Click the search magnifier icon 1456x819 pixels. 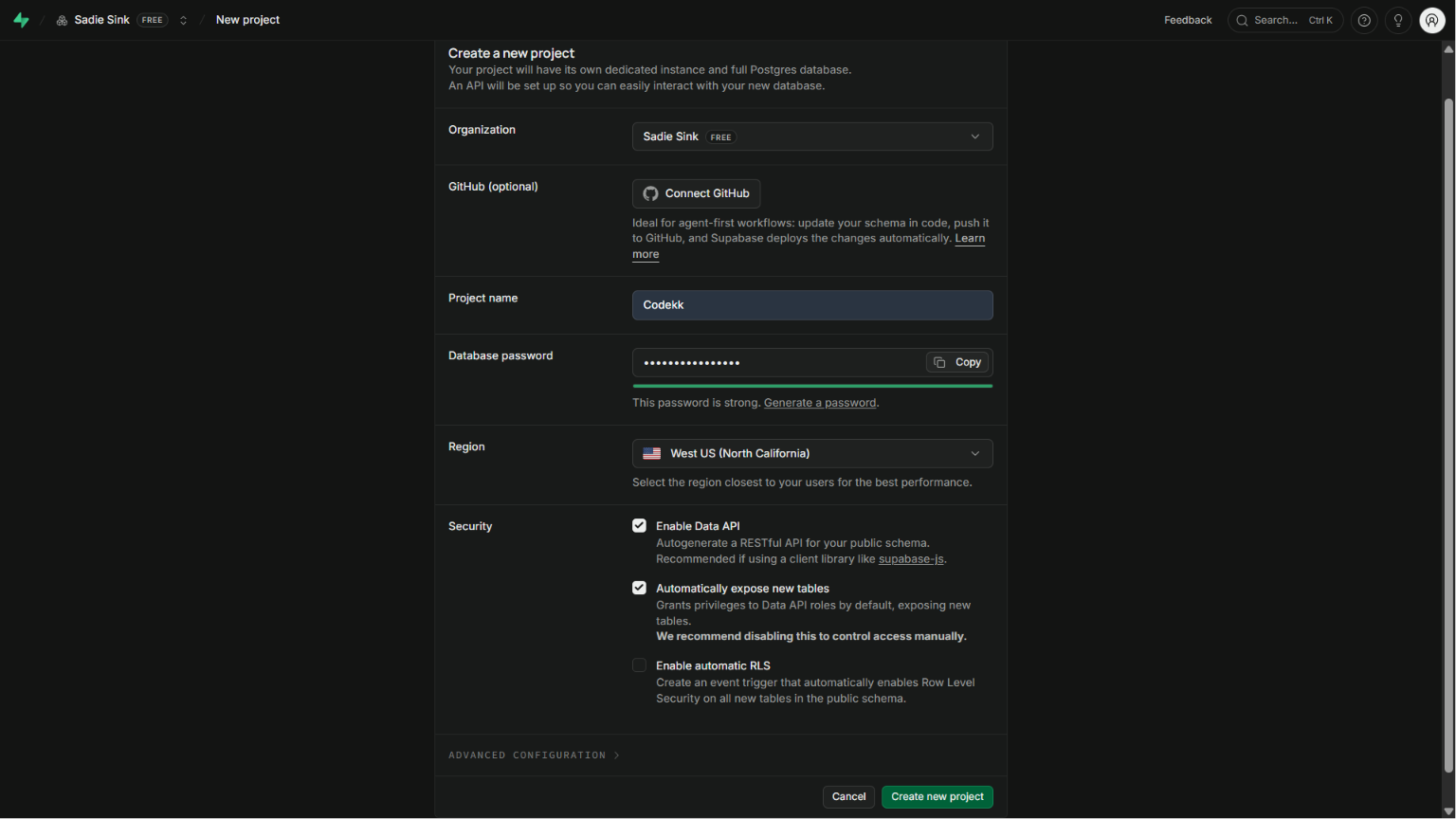click(x=1242, y=20)
